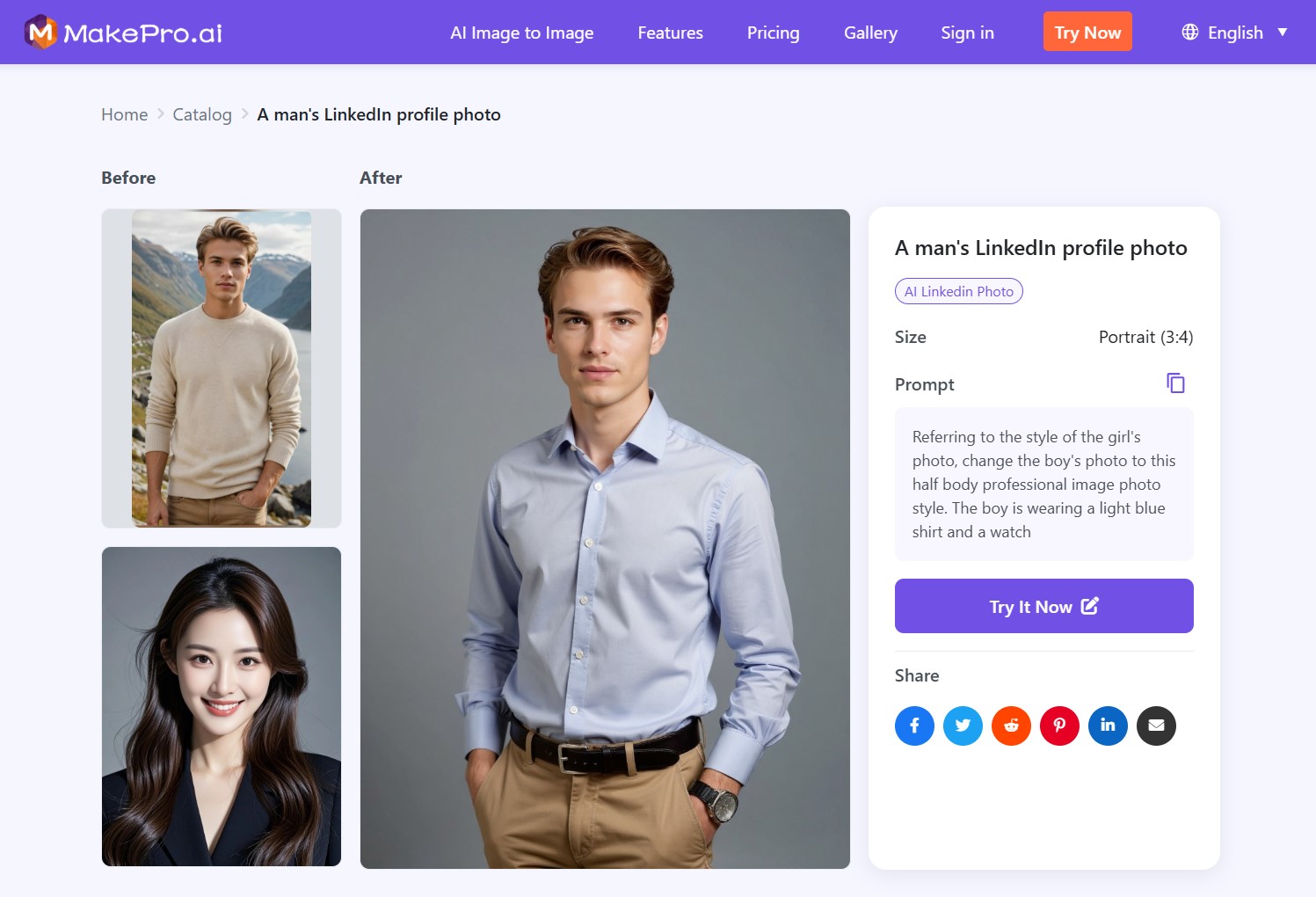Open the AI Image to Image menu
1316x897 pixels.
521,33
